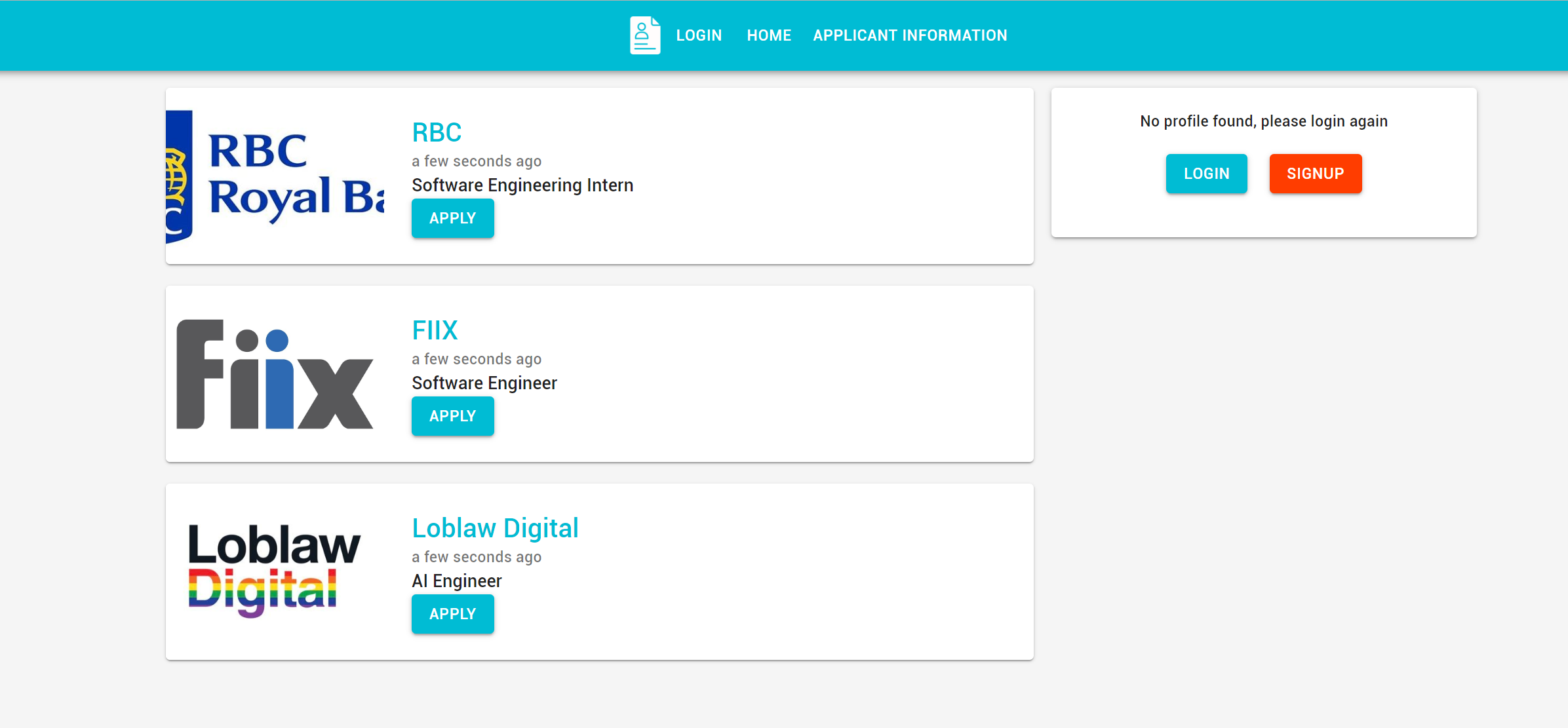Click RBC posting's 'a few seconds ago' timestamp

(x=477, y=161)
